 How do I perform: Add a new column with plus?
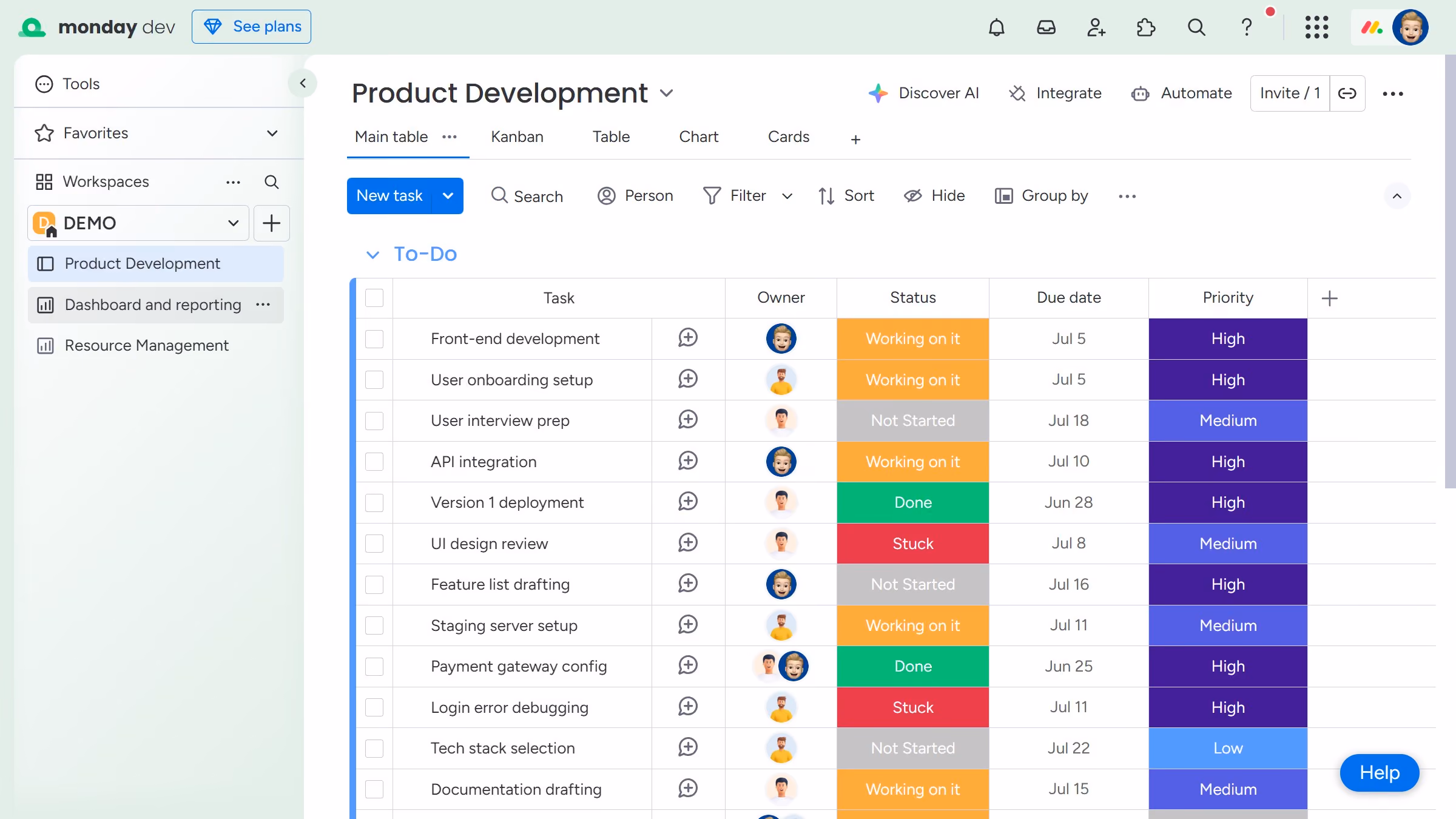[1329, 298]
